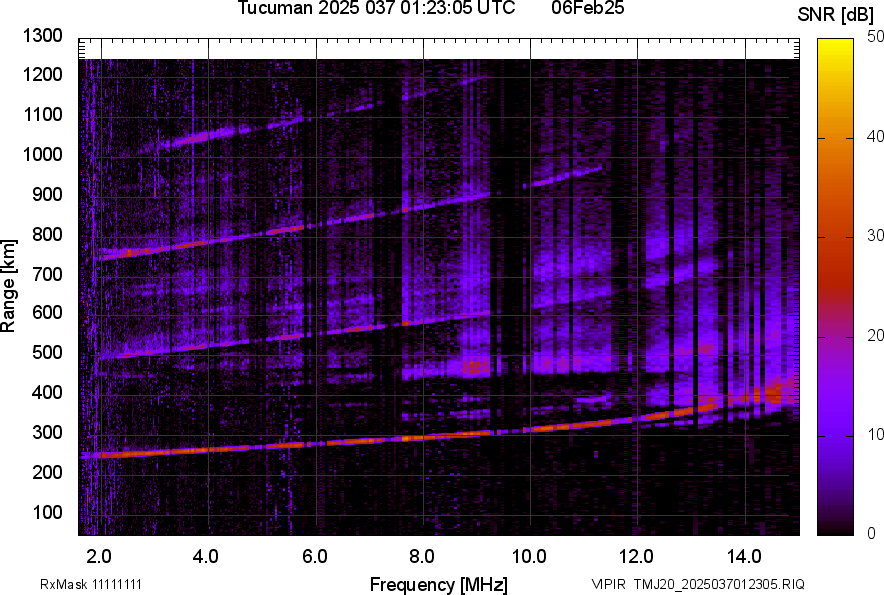
Task: Click the 8.0 frequency tick label
Action: coord(422,555)
